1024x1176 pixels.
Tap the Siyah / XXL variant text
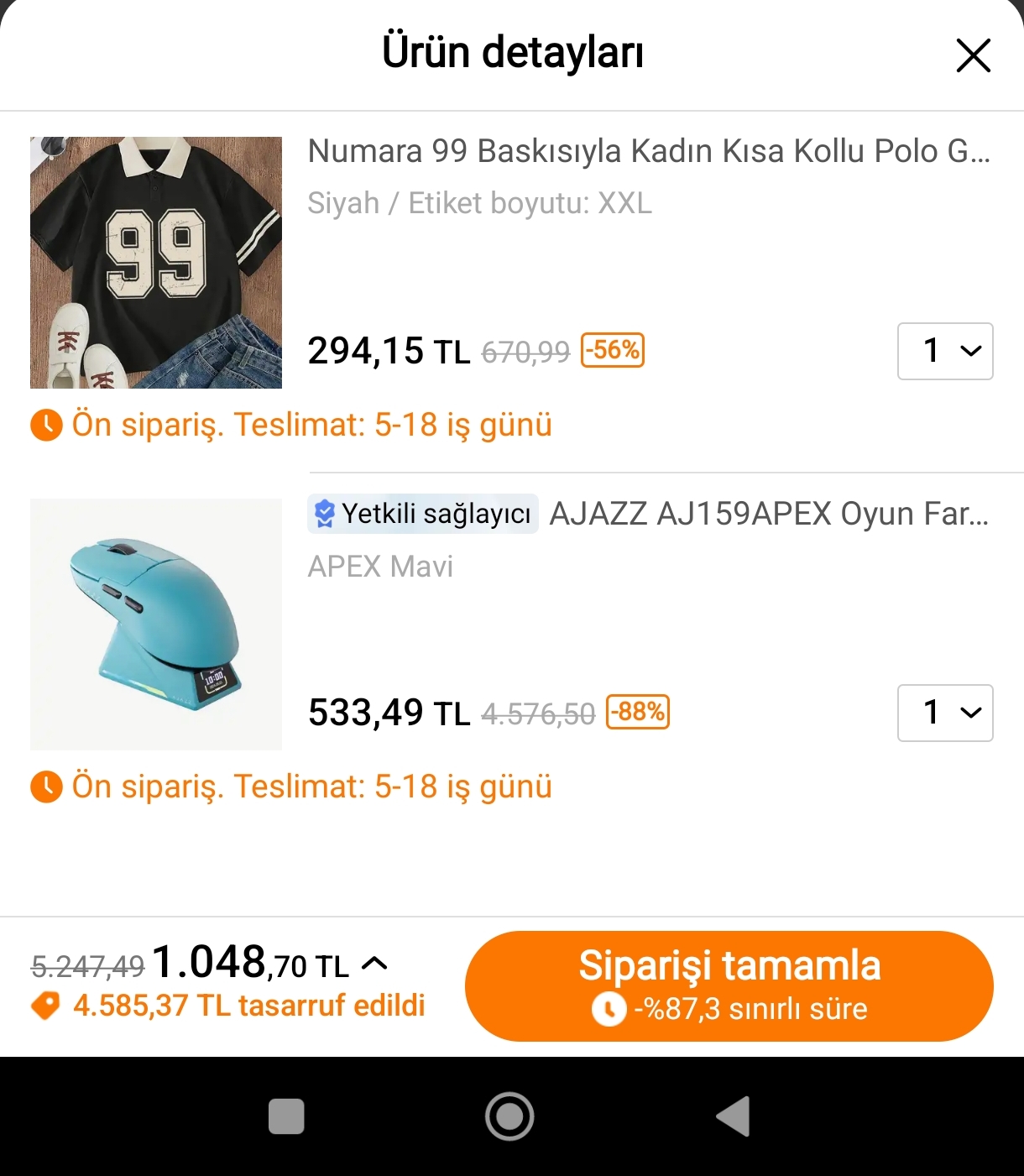tap(479, 204)
